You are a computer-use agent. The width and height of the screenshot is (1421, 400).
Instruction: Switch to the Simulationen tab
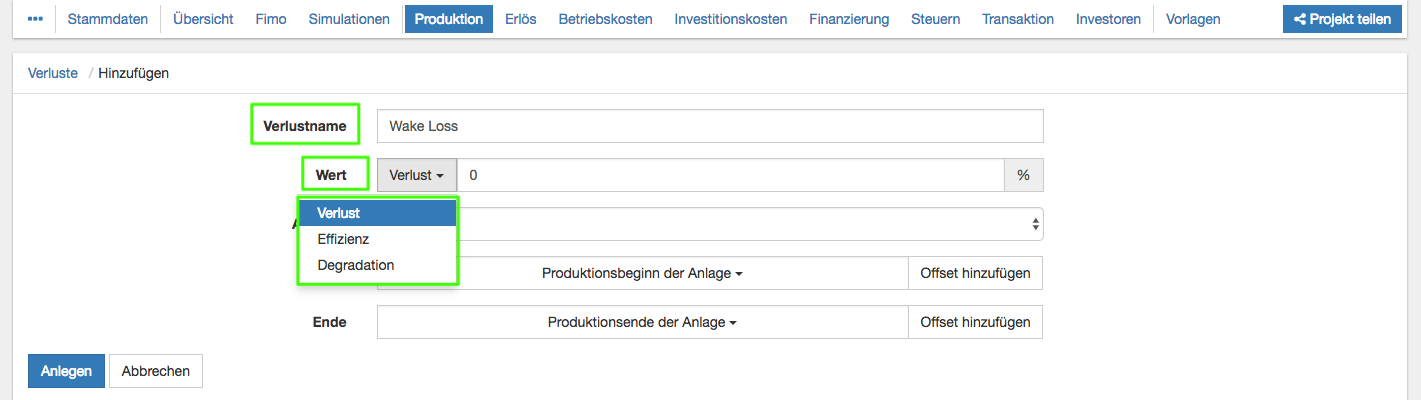point(349,19)
